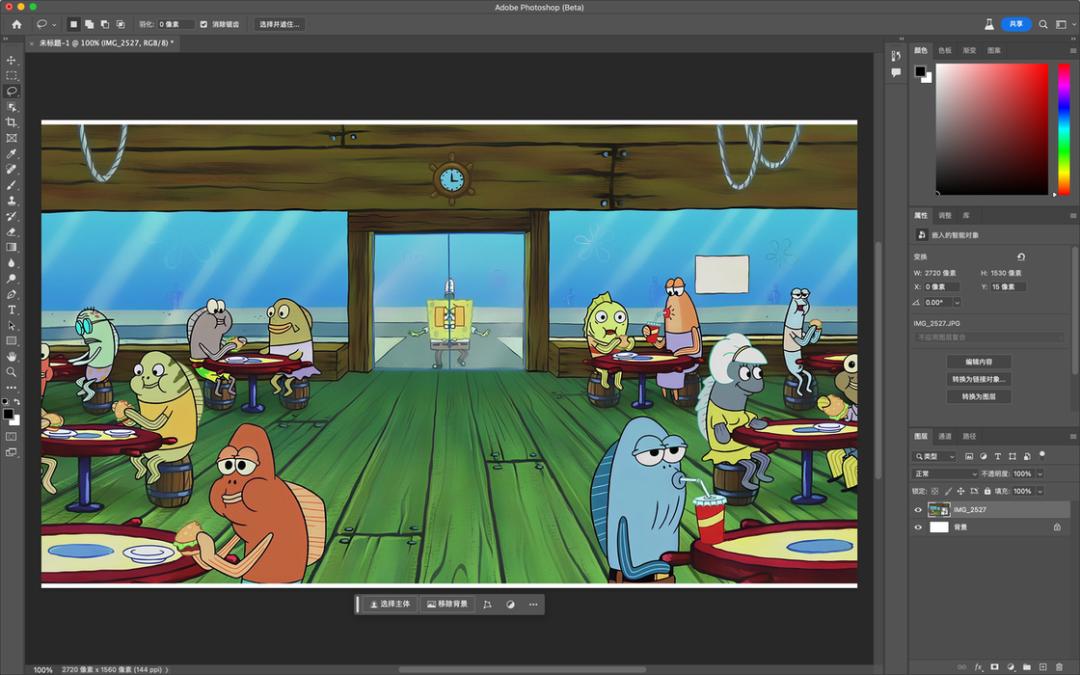This screenshot has height=675, width=1080.
Task: Toggle lock transparent pixels in Layers panel
Action: coord(935,491)
